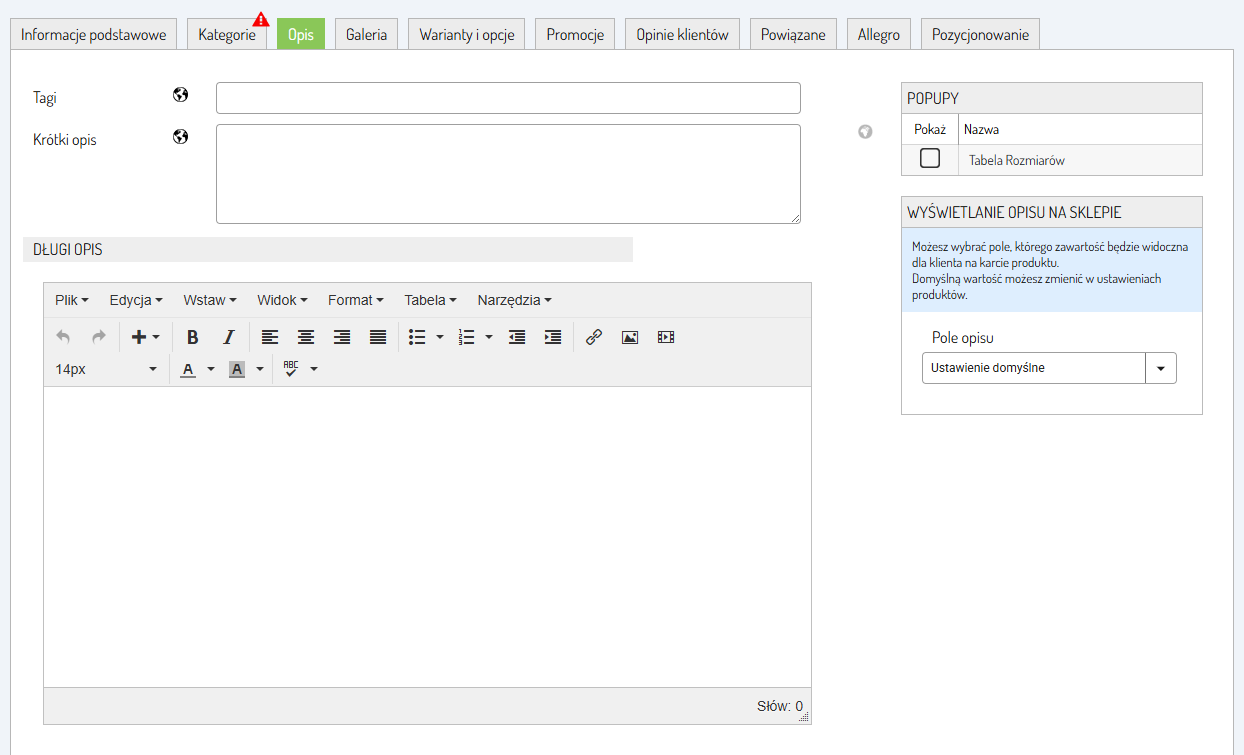
Task: Switch to the Galeria tab
Action: (366, 34)
